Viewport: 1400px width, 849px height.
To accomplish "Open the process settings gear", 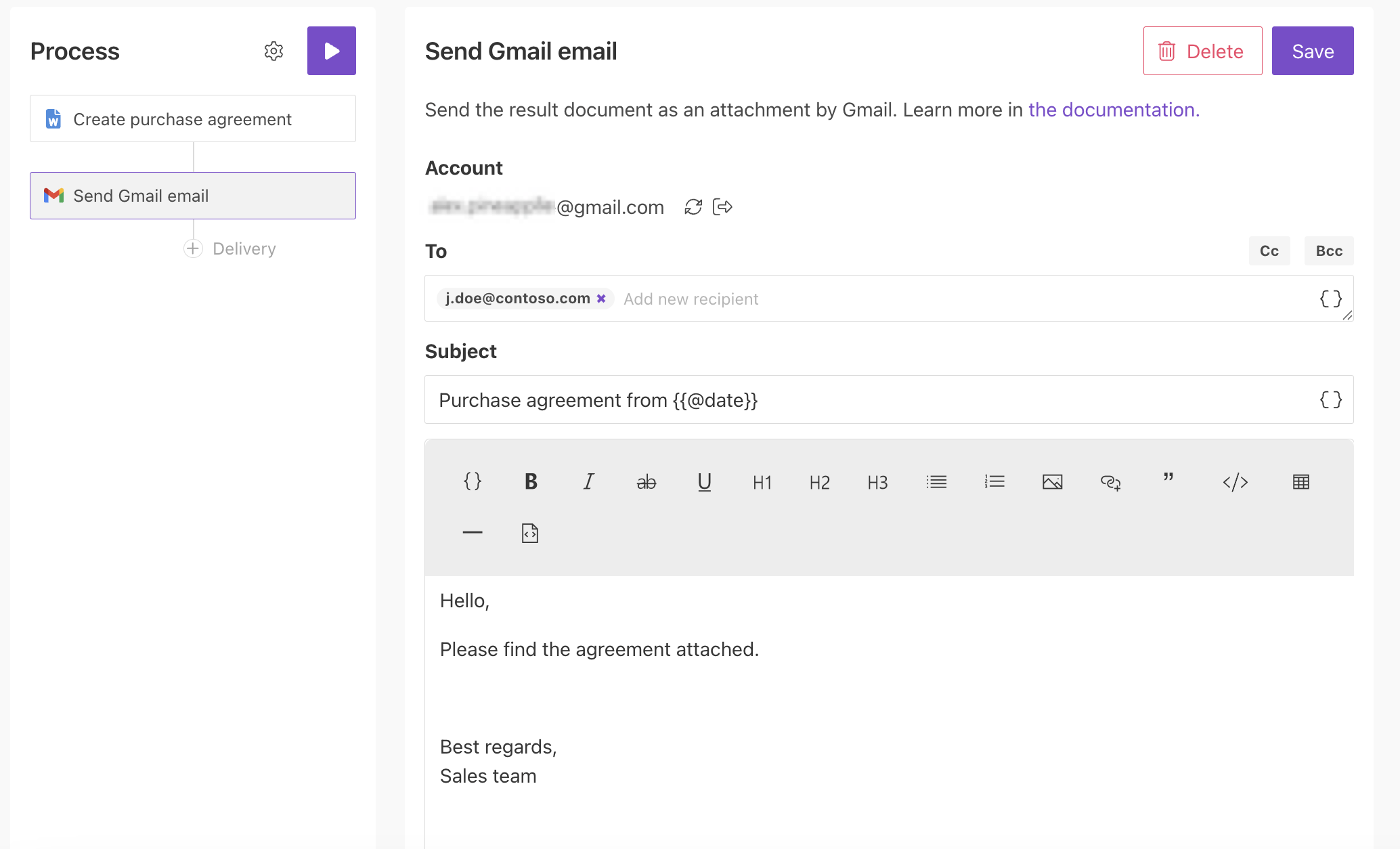I will [274, 51].
